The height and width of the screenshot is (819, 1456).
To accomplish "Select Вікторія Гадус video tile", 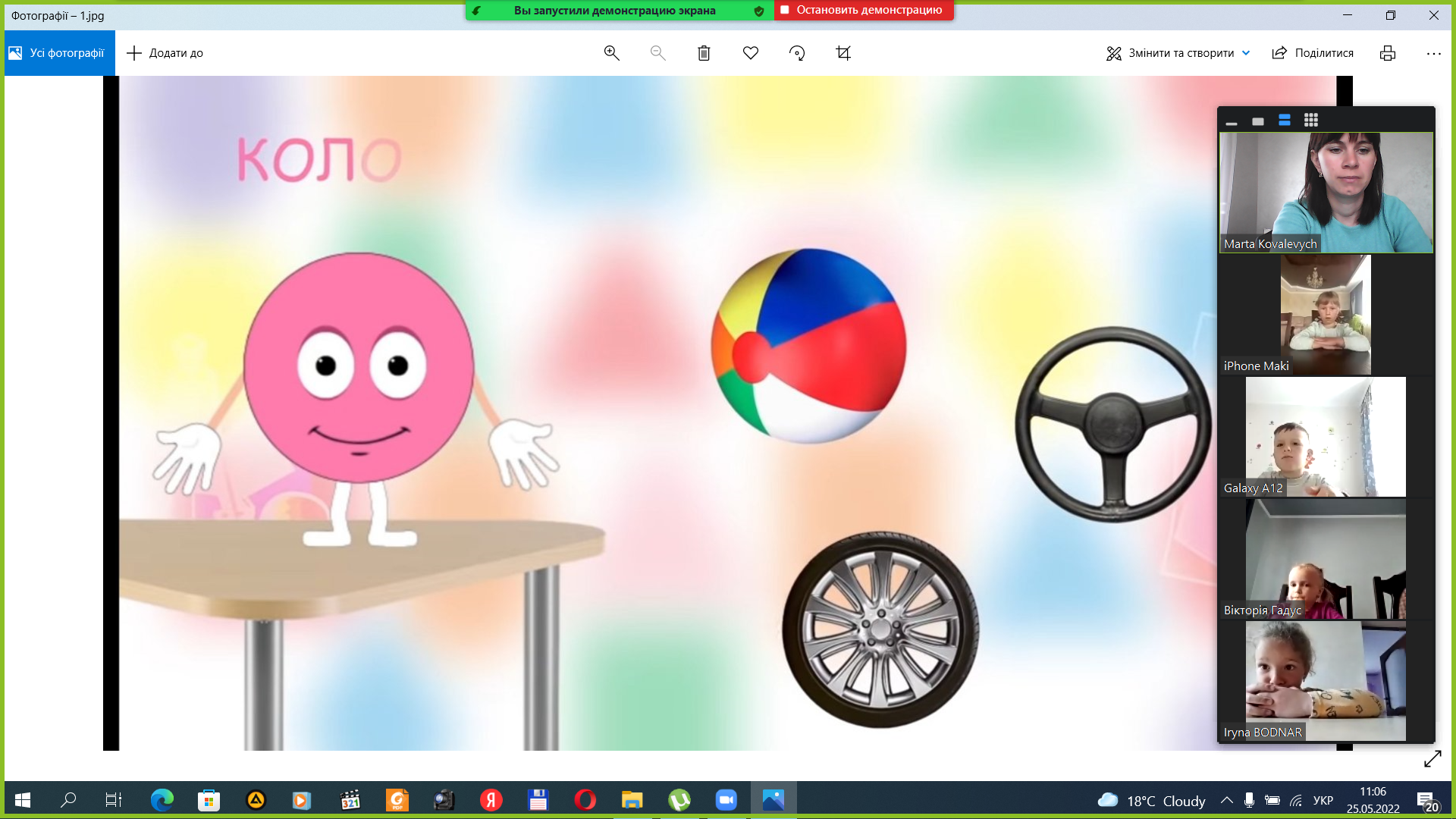I will 1326,559.
